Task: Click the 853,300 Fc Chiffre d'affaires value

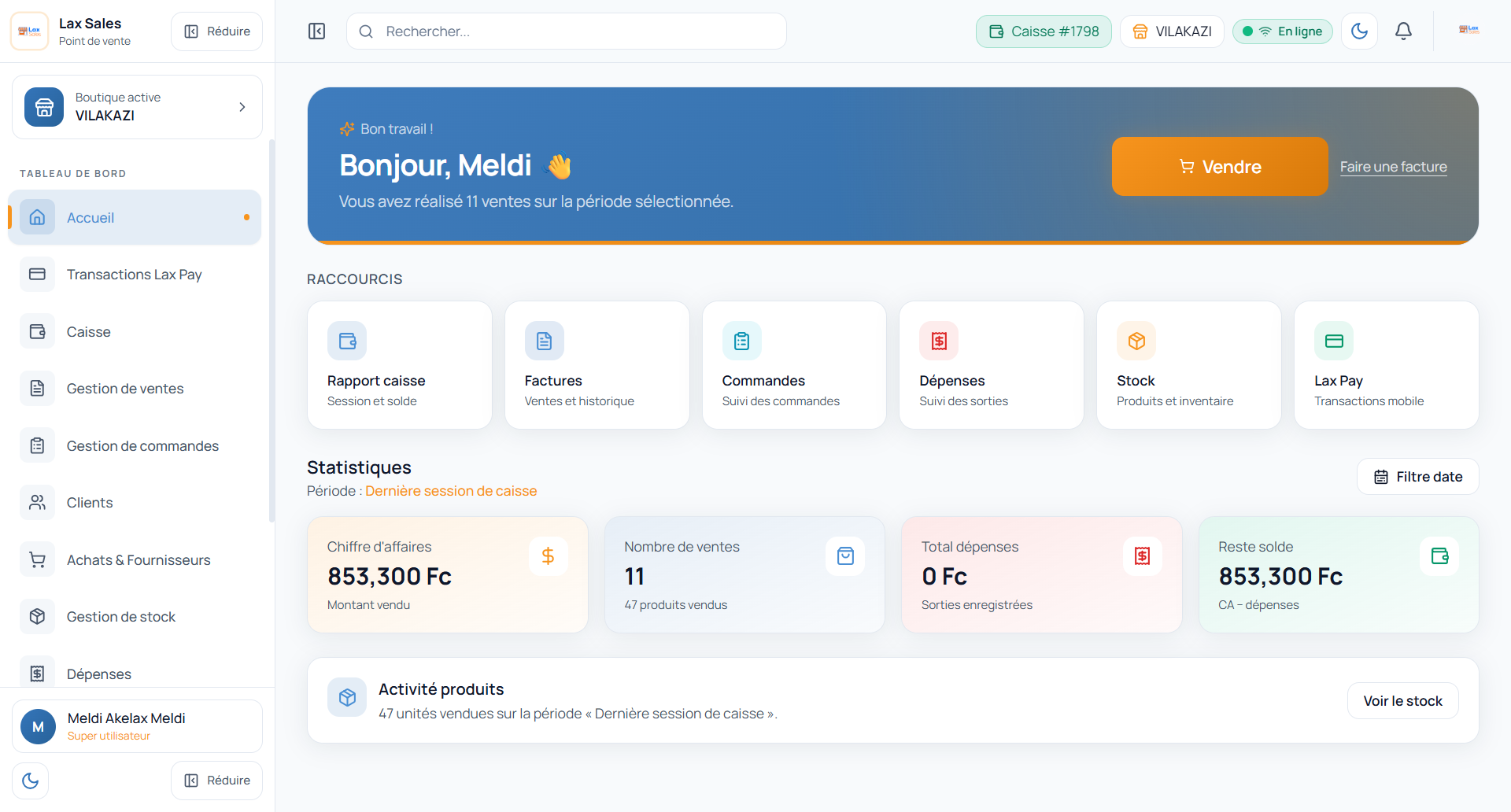Action: click(x=390, y=577)
